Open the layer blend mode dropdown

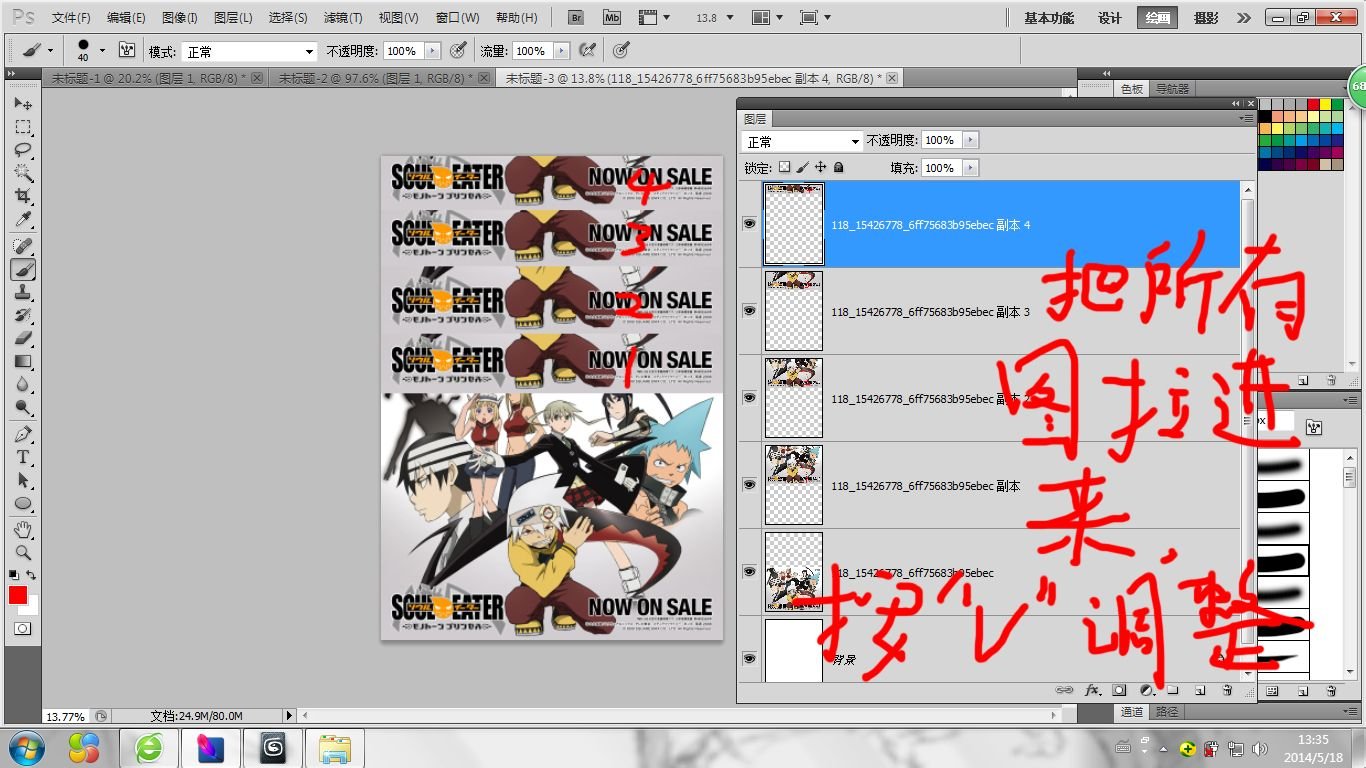point(802,141)
